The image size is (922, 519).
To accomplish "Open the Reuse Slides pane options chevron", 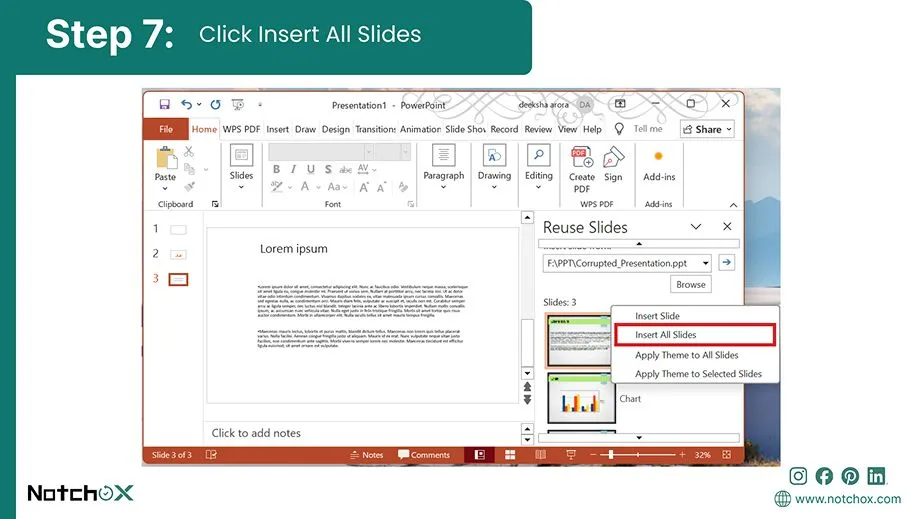I will (x=696, y=226).
